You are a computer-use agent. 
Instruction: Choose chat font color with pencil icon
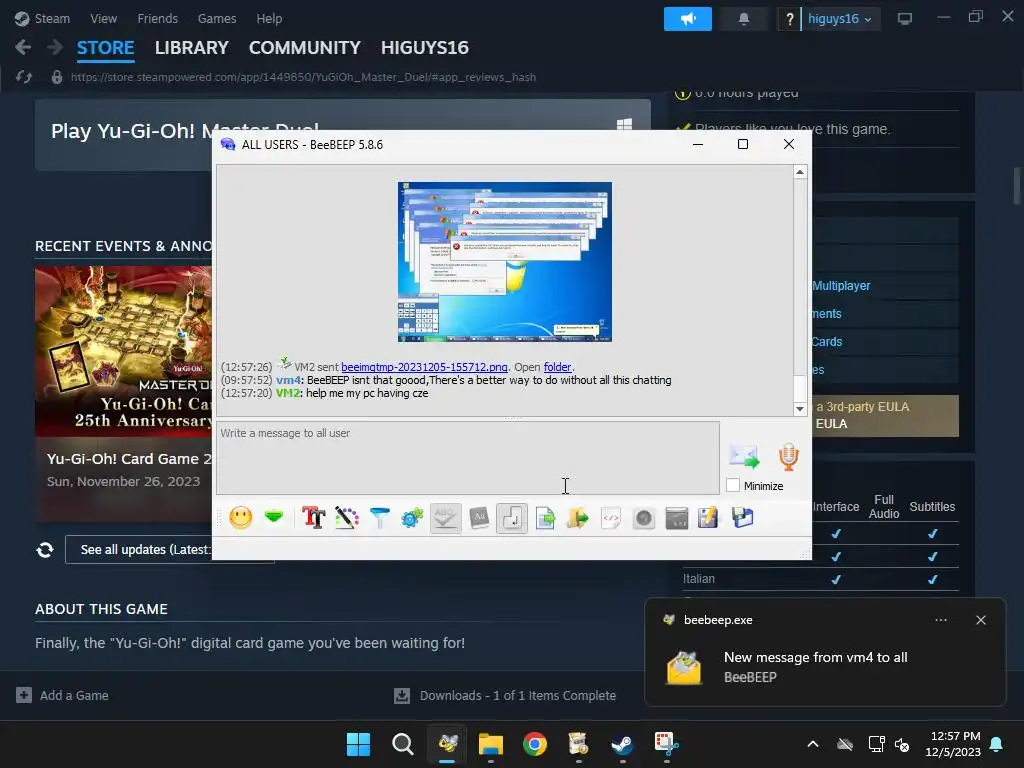point(347,518)
